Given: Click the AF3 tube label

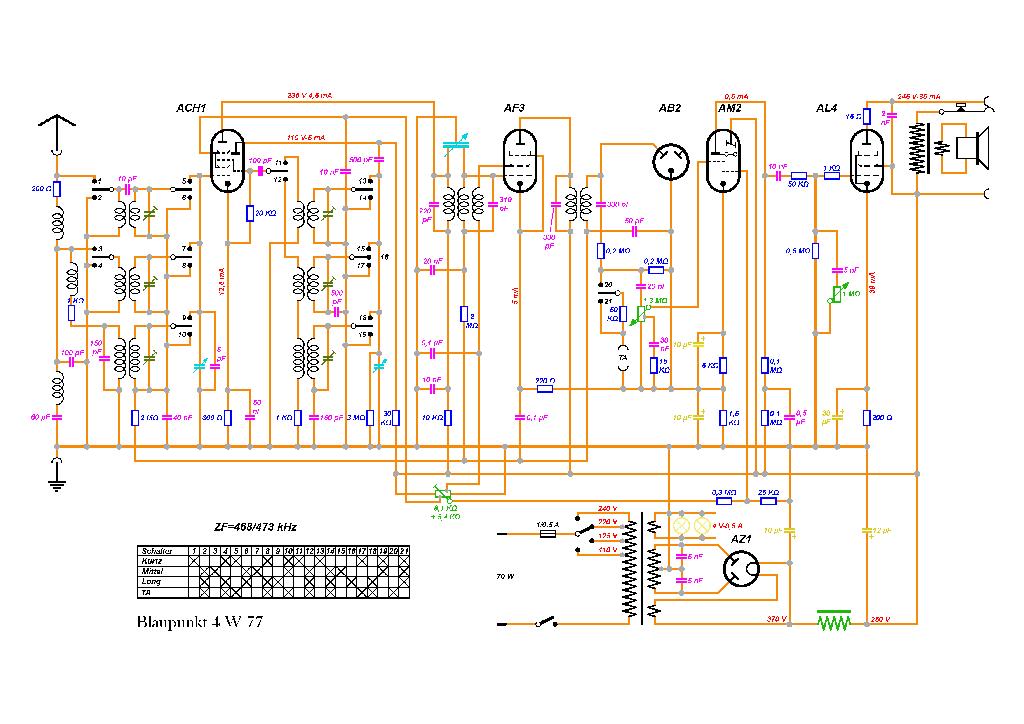Looking at the screenshot, I should [x=514, y=108].
